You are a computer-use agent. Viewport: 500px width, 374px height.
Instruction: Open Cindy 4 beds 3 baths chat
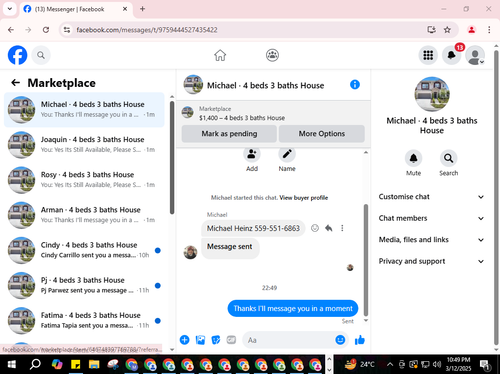coord(84,250)
